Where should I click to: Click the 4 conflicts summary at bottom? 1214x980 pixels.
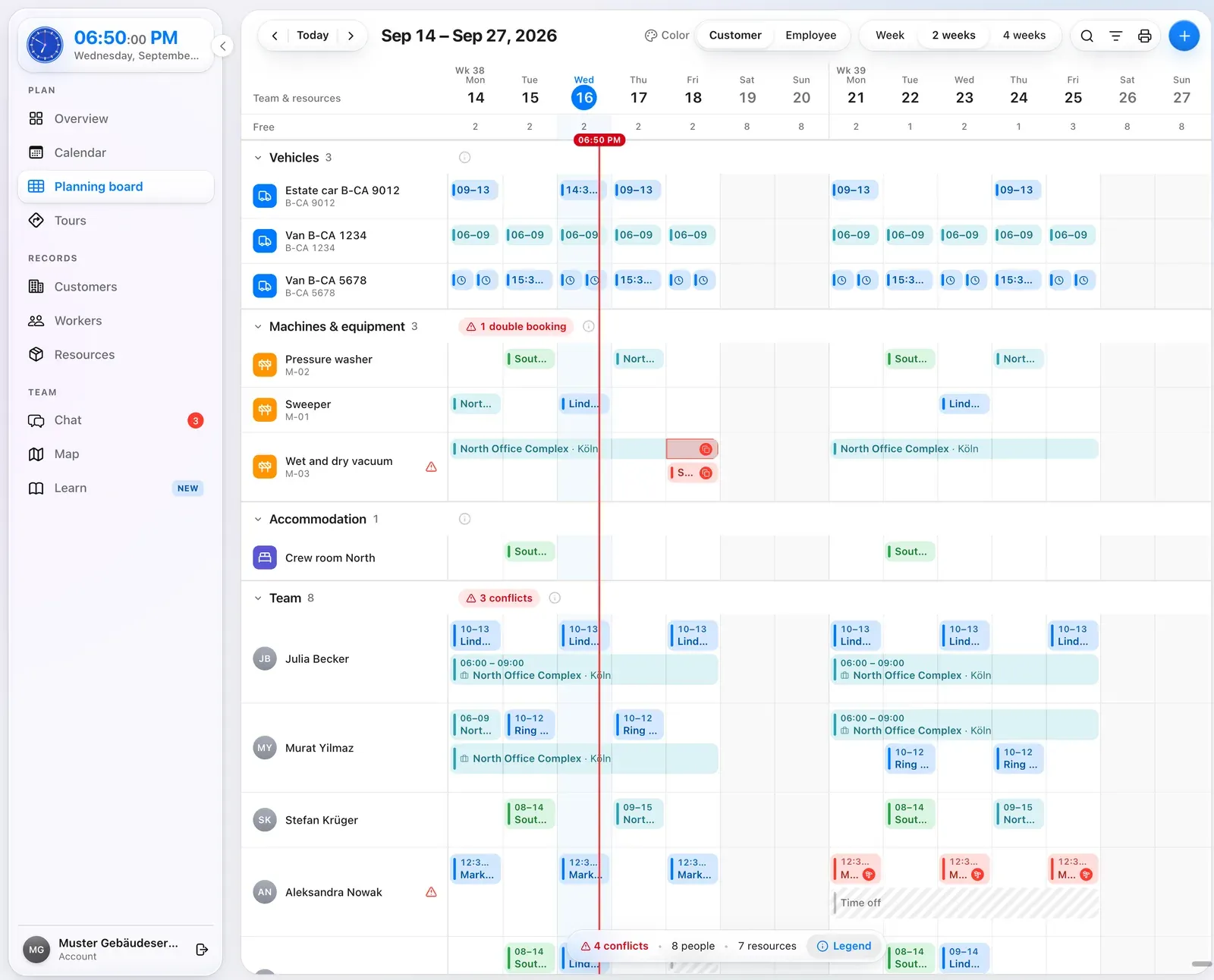(615, 946)
